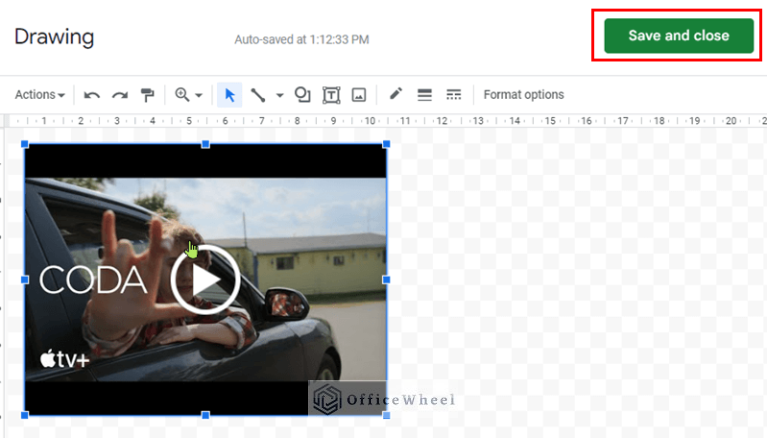Click the bottom-right resize handle of the image
This screenshot has width=767, height=438.
386,415
